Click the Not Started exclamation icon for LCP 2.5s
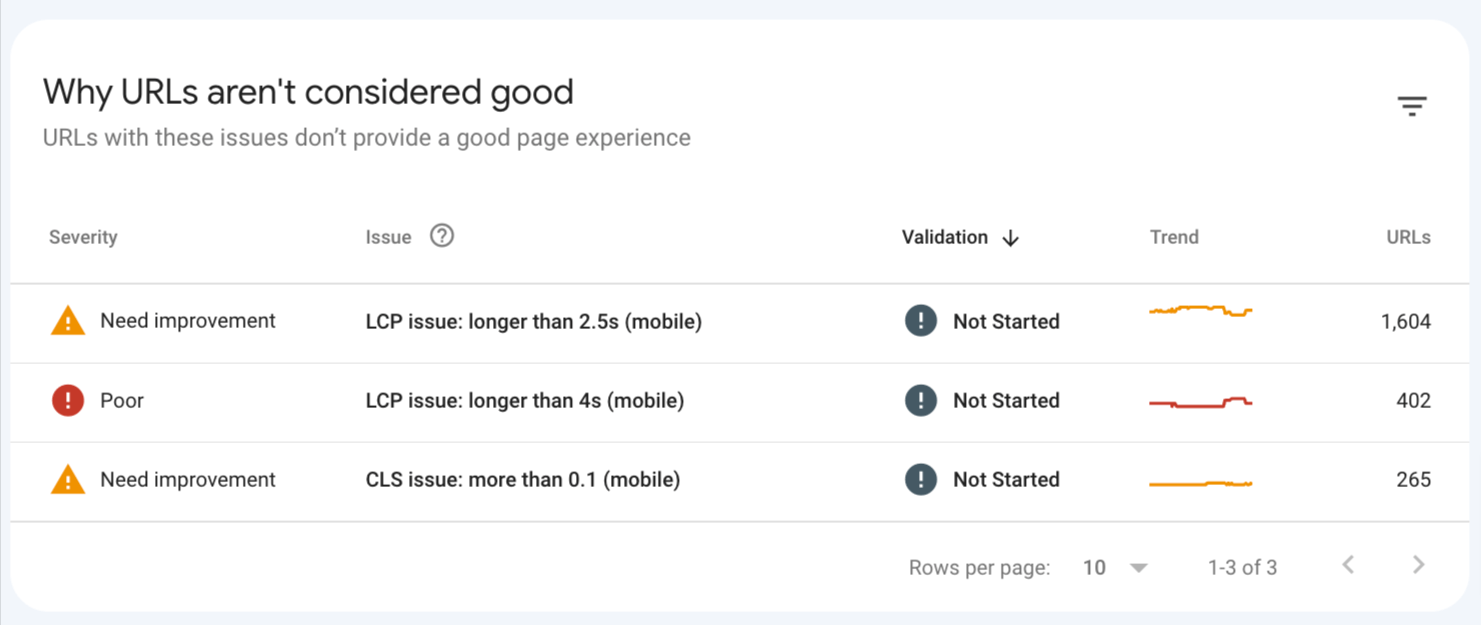The image size is (1481, 625). (x=920, y=321)
